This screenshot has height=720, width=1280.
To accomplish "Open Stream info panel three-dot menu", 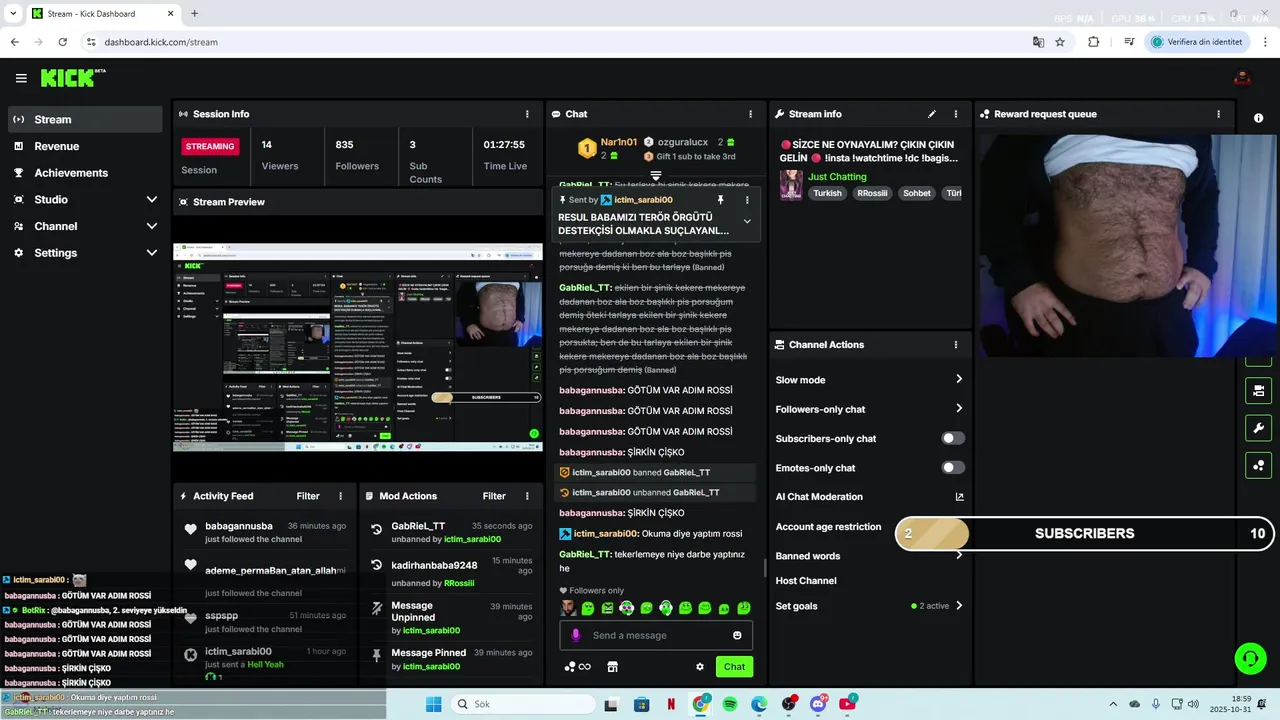I will [955, 114].
